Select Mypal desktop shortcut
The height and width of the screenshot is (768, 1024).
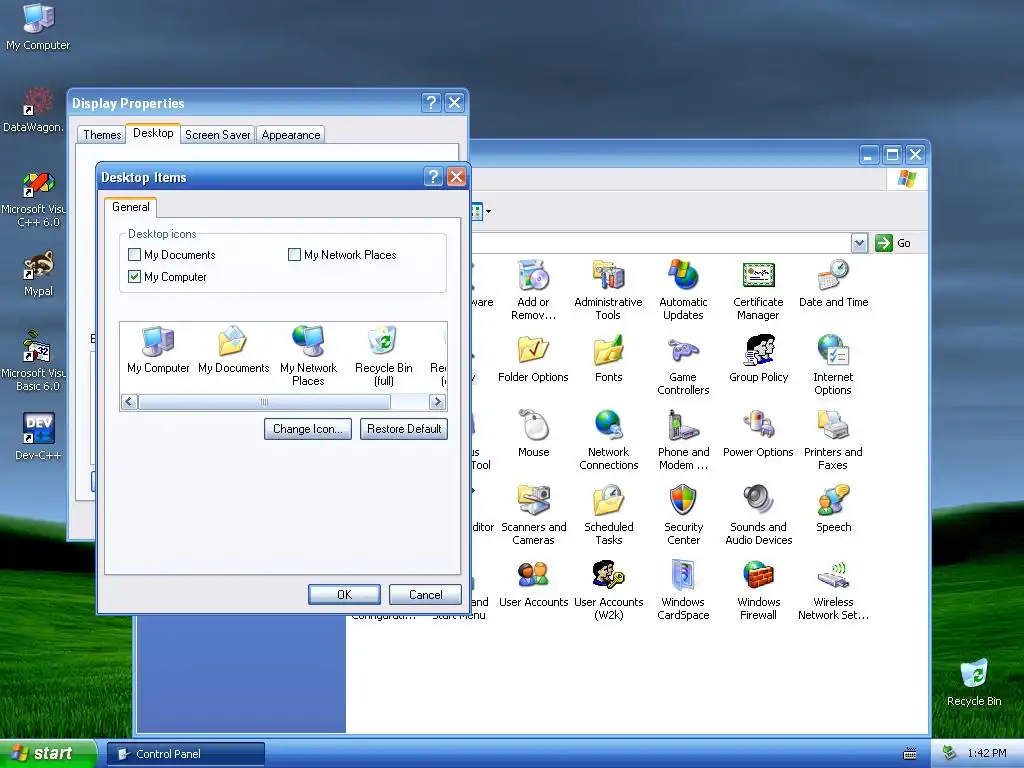coord(38,274)
